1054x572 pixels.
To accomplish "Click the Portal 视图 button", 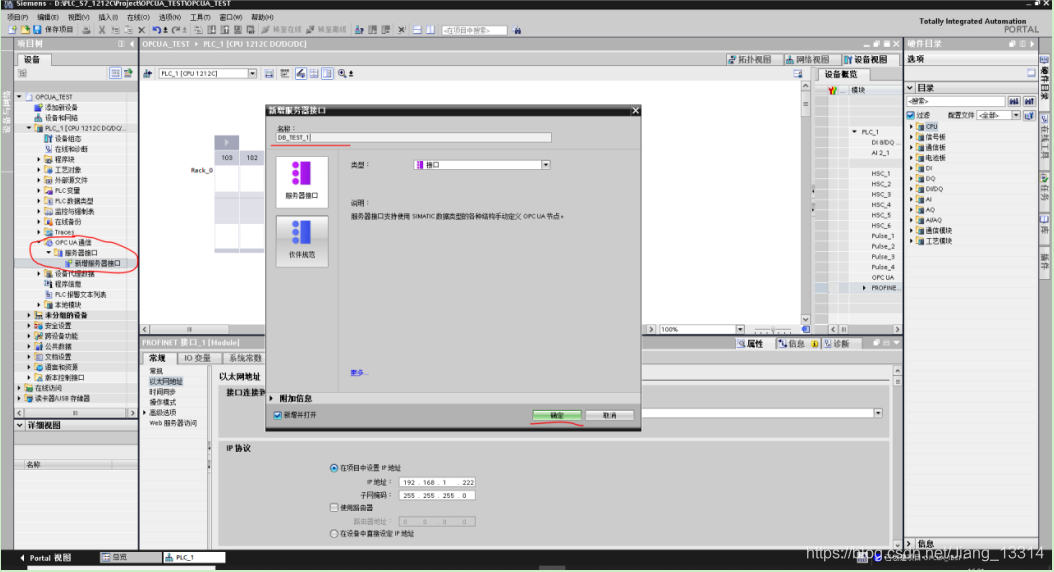I will 46,558.
